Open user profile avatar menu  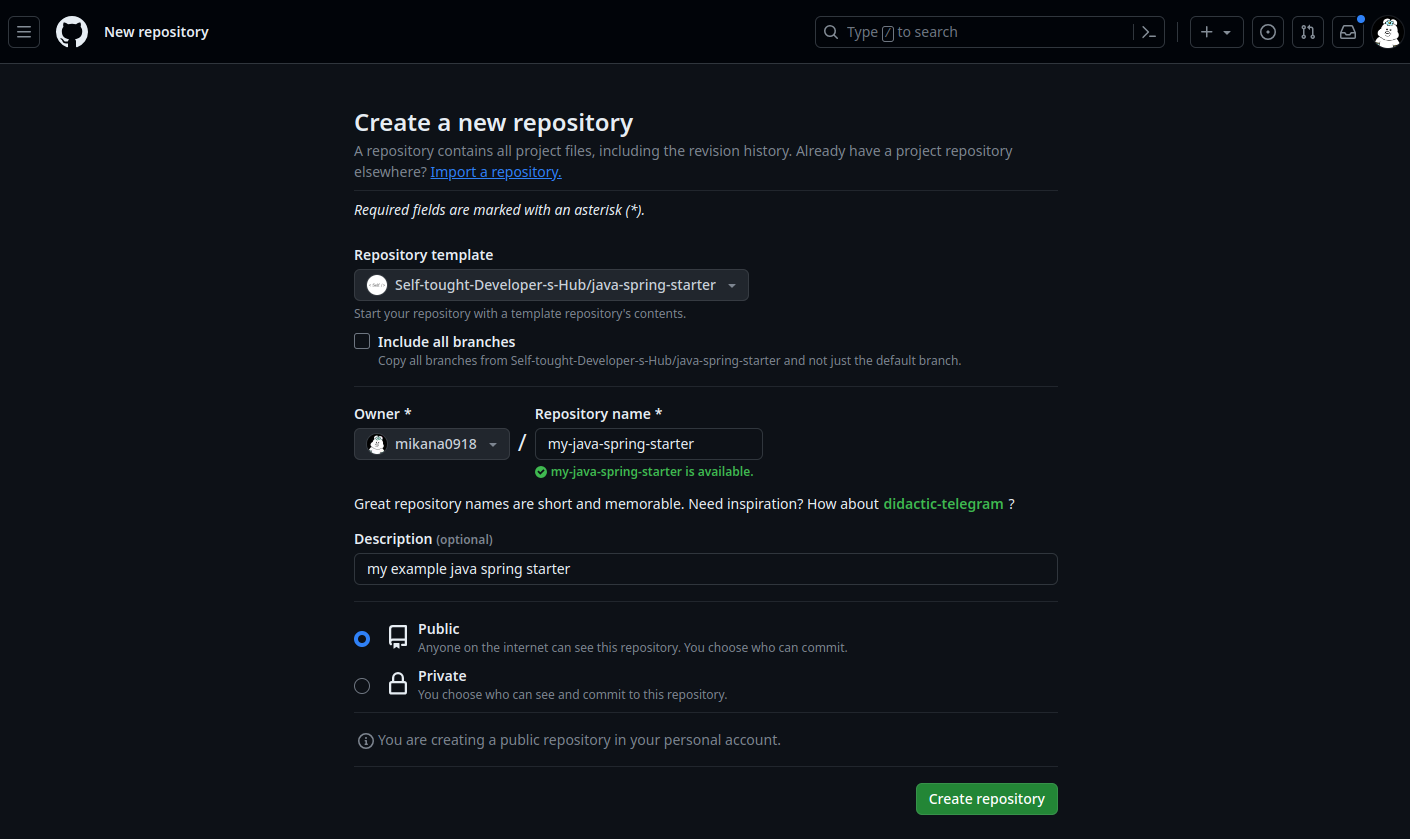tap(1388, 32)
